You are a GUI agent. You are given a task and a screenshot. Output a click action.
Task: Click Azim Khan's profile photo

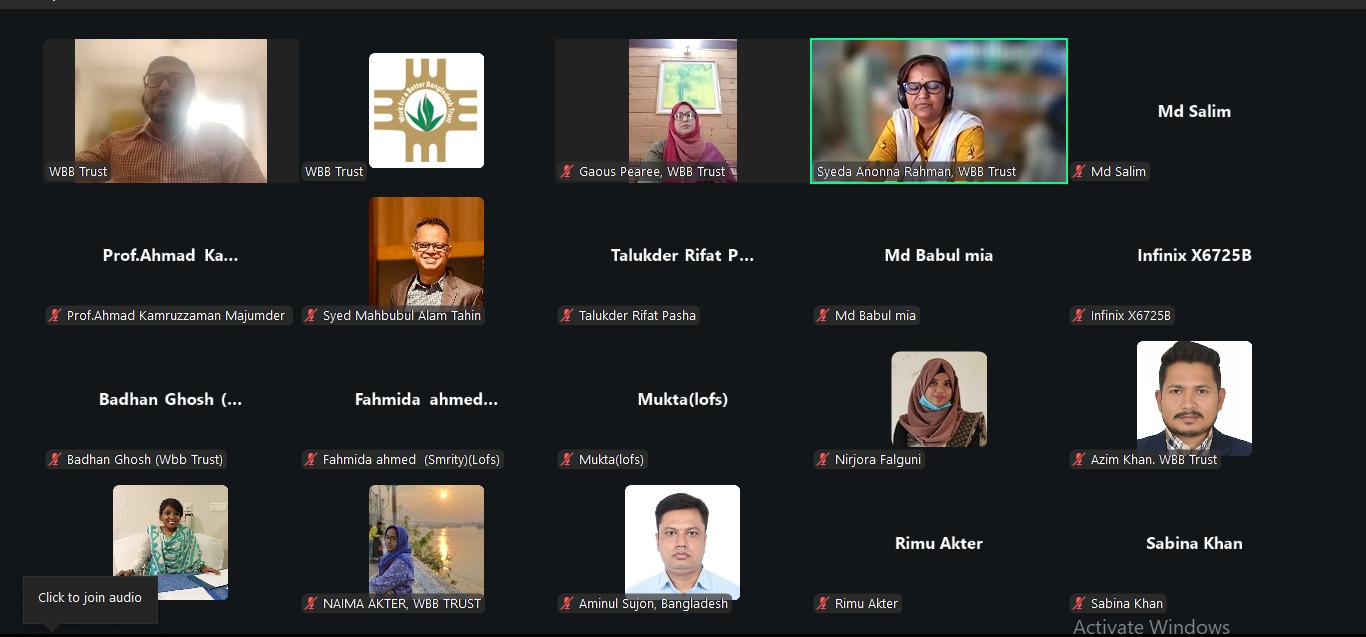pyautogui.click(x=1194, y=398)
